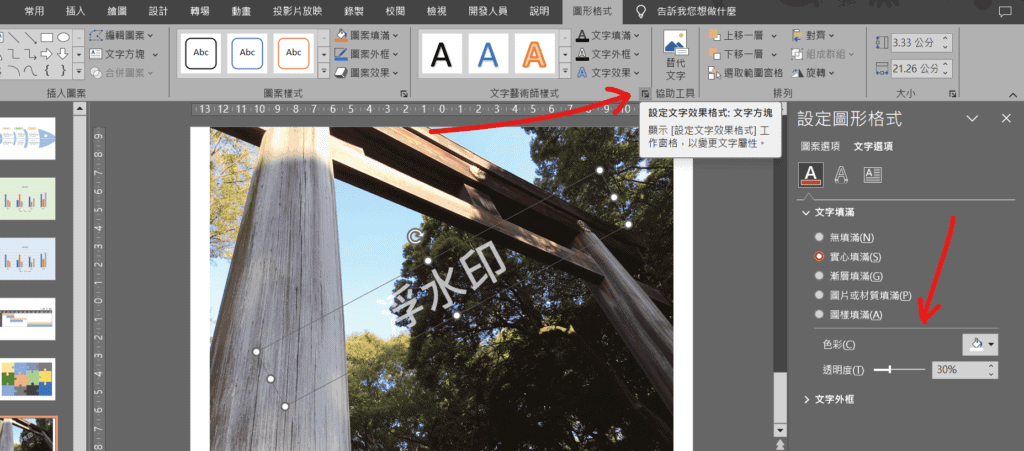
Task: Open 圖案外框 shape outline menu
Action: tap(366, 54)
